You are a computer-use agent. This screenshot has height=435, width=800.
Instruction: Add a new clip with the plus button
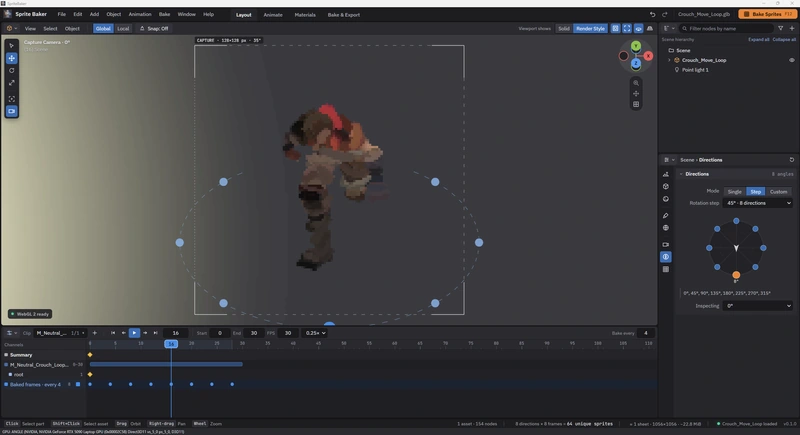[94, 333]
